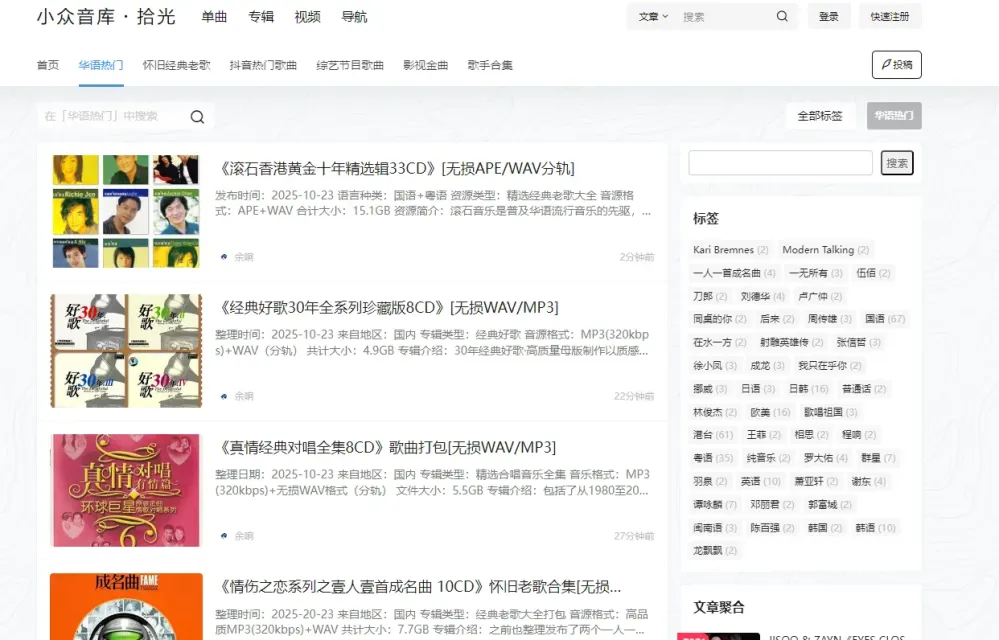Select the 邓丽君 tag

(x=772, y=504)
